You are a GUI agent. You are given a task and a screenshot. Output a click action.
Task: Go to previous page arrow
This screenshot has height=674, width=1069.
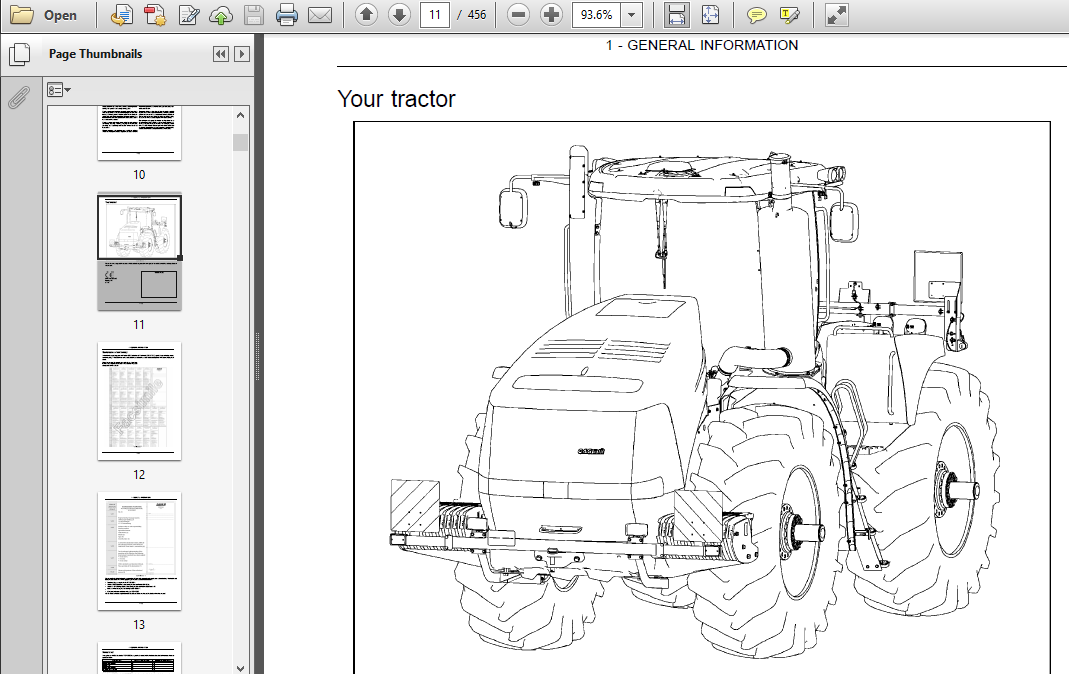click(x=367, y=14)
